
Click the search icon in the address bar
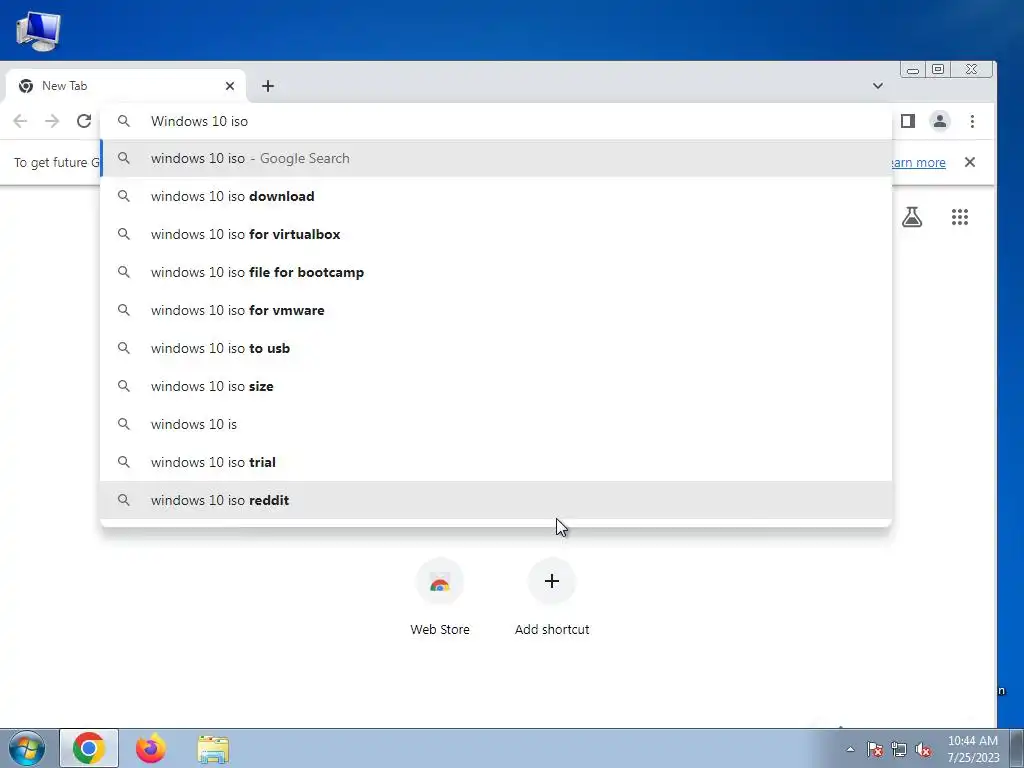coord(123,121)
